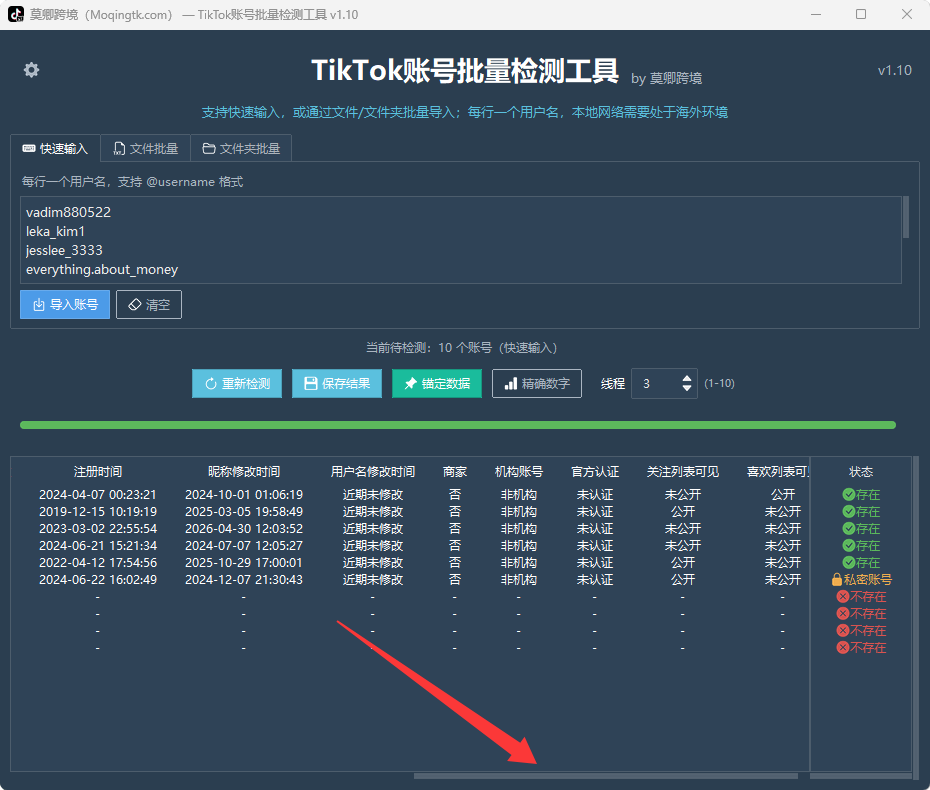Screen dimensions: 930x790
Task: Click the 用户名修改时间 column header
Action: click(372, 472)
